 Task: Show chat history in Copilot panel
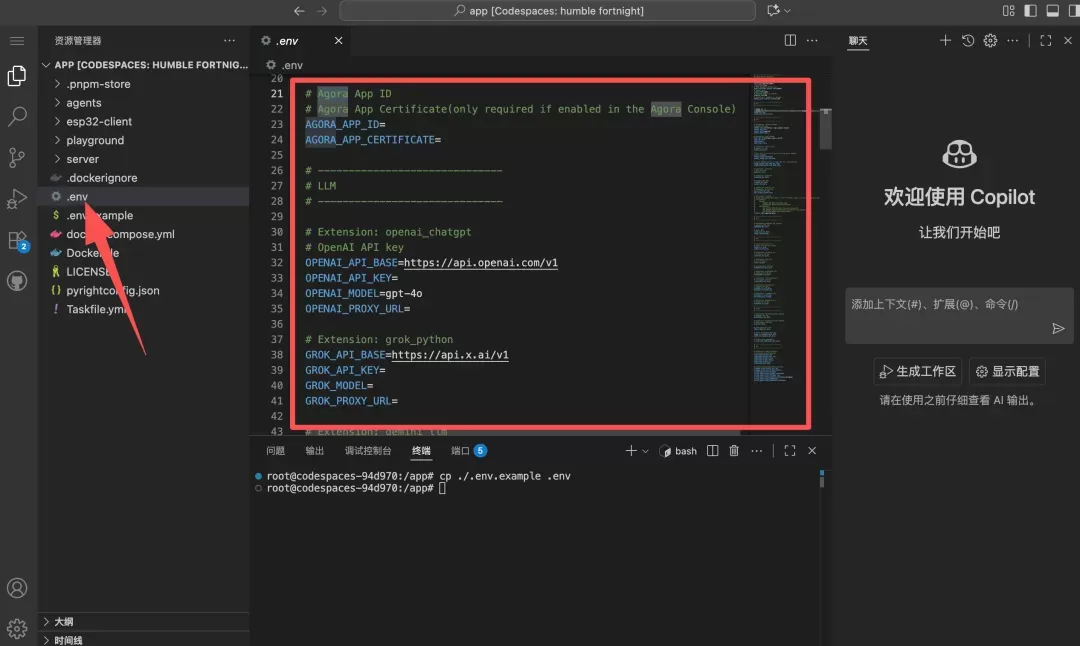(968, 41)
